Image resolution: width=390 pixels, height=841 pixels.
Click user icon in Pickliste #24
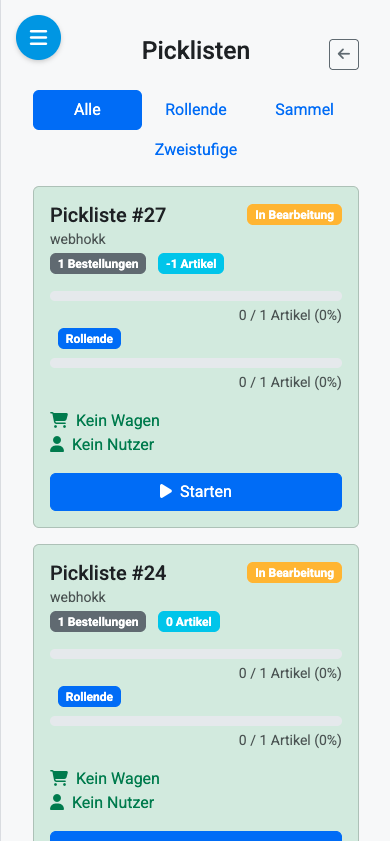(x=57, y=802)
